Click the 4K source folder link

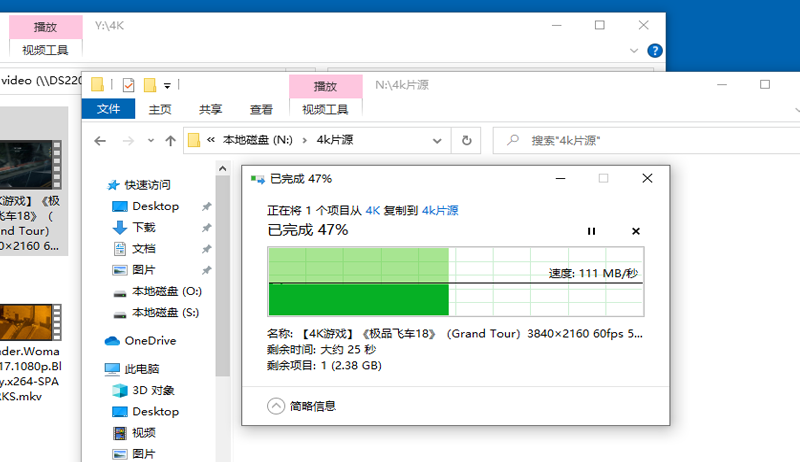point(372,210)
